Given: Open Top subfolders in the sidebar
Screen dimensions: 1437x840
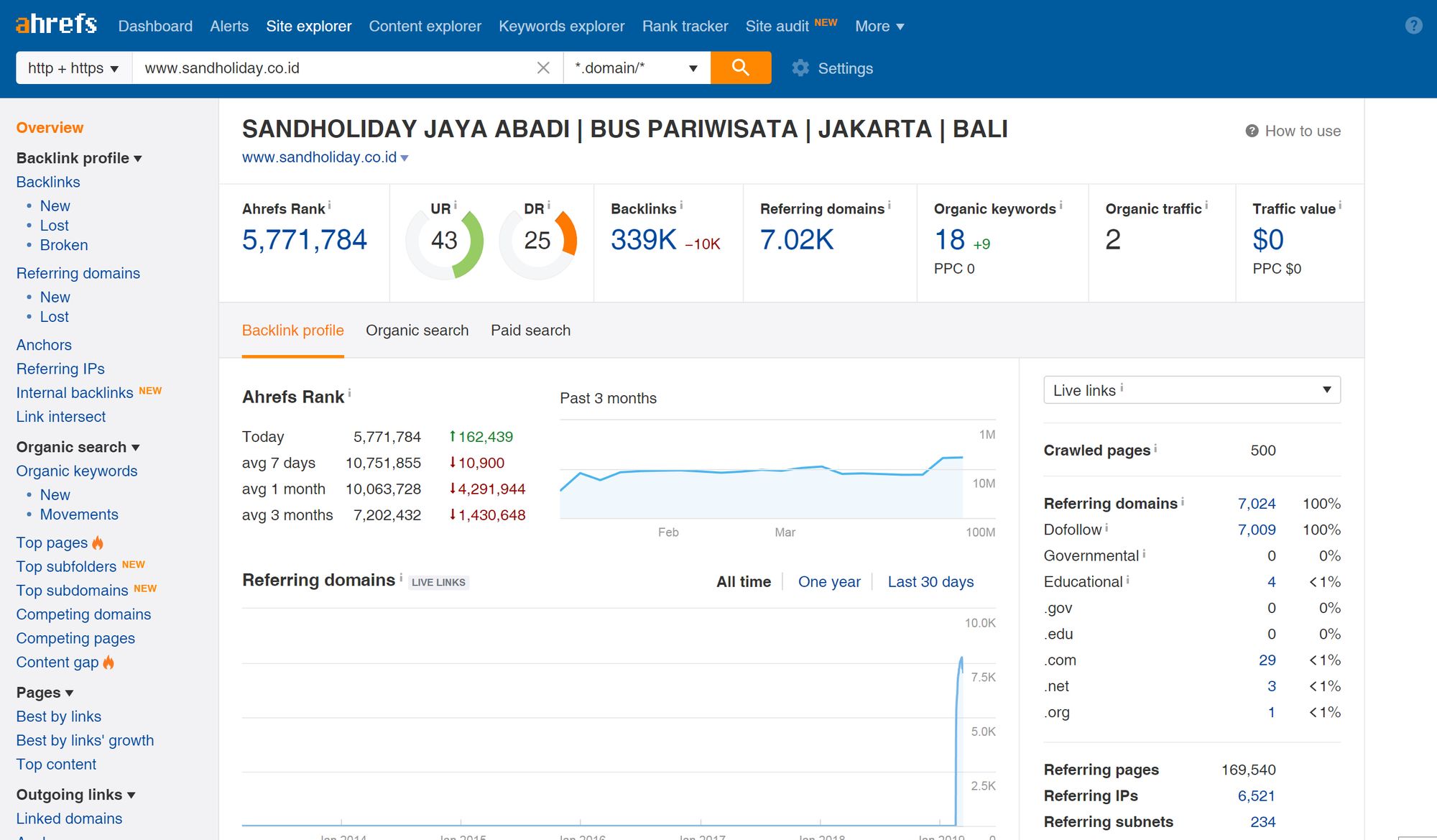Looking at the screenshot, I should tap(66, 567).
